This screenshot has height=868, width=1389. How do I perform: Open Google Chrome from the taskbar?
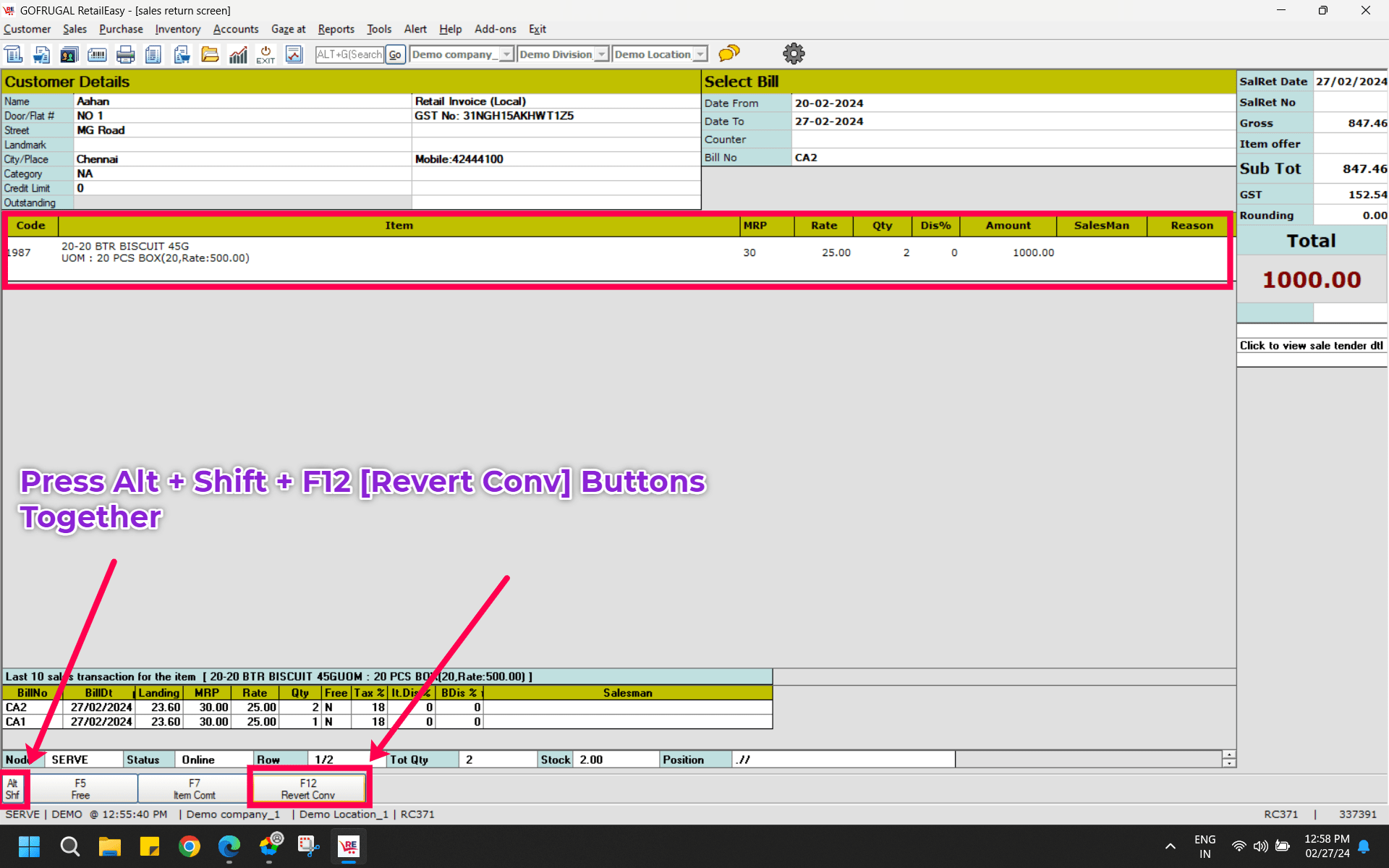pyautogui.click(x=190, y=846)
